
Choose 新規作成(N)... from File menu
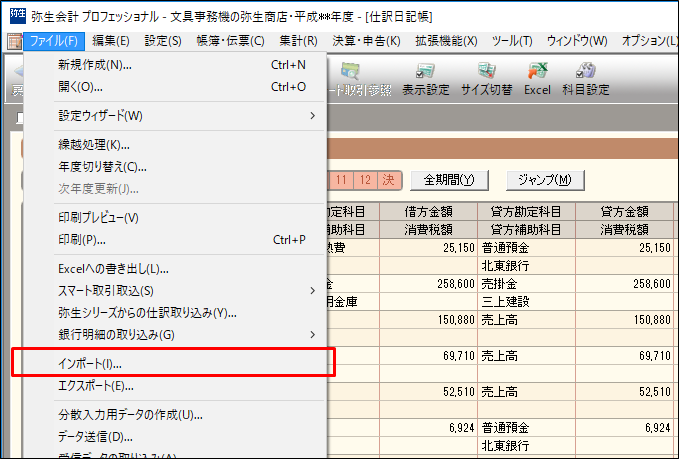click(x=175, y=65)
